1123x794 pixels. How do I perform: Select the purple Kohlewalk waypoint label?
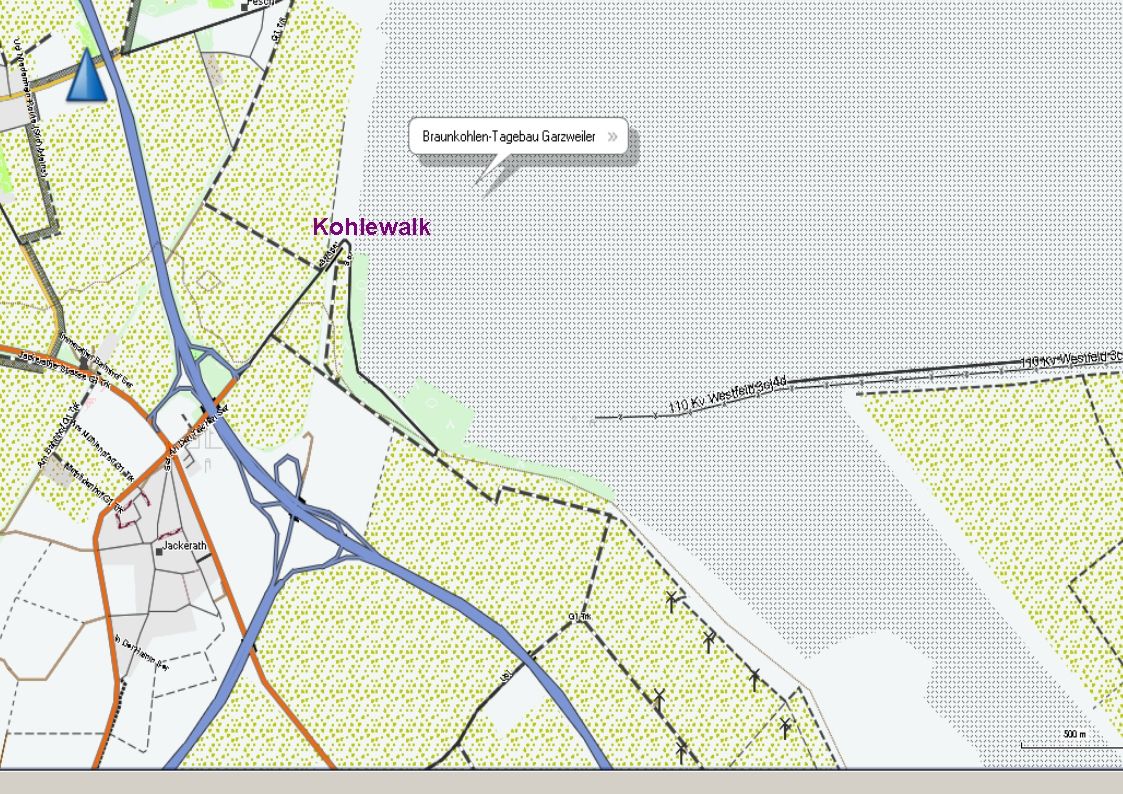point(371,227)
